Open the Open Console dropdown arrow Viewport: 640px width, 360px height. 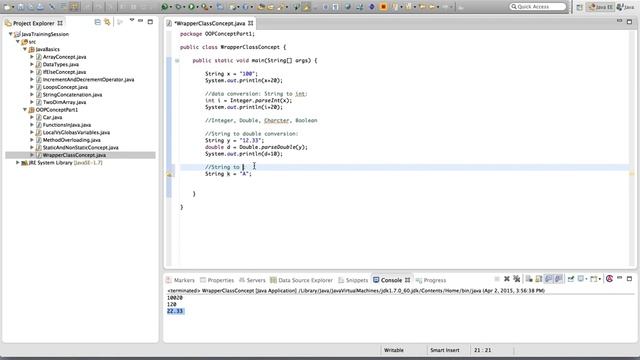pos(600,279)
